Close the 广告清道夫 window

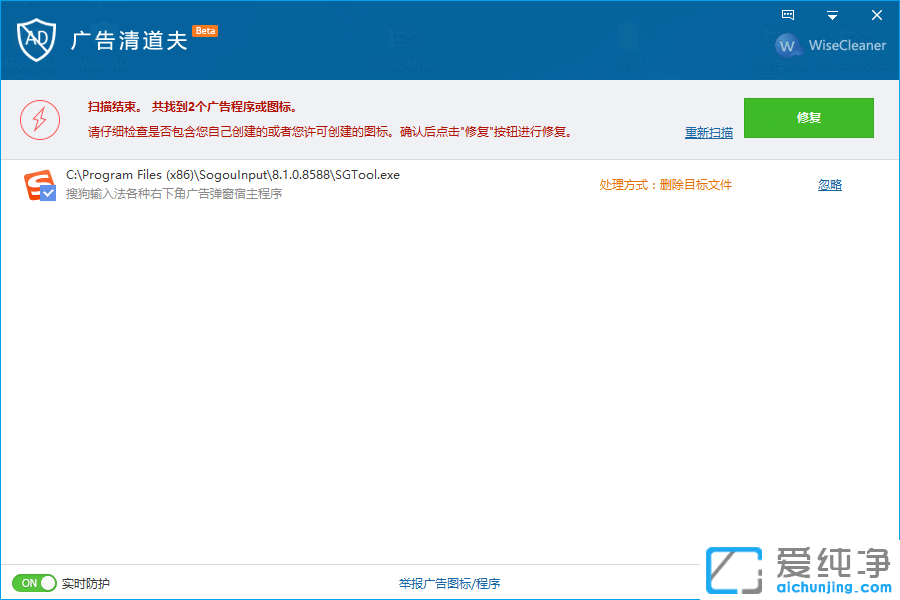876,16
